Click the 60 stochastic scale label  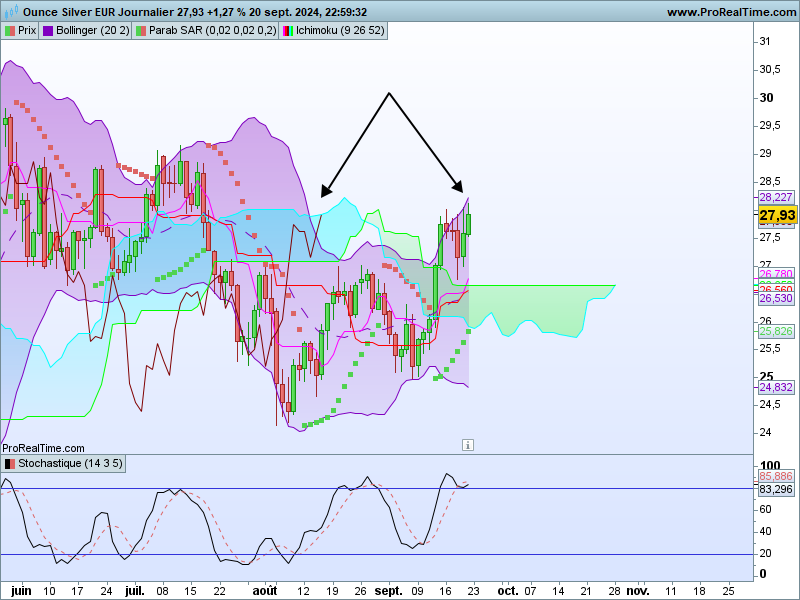(765, 509)
